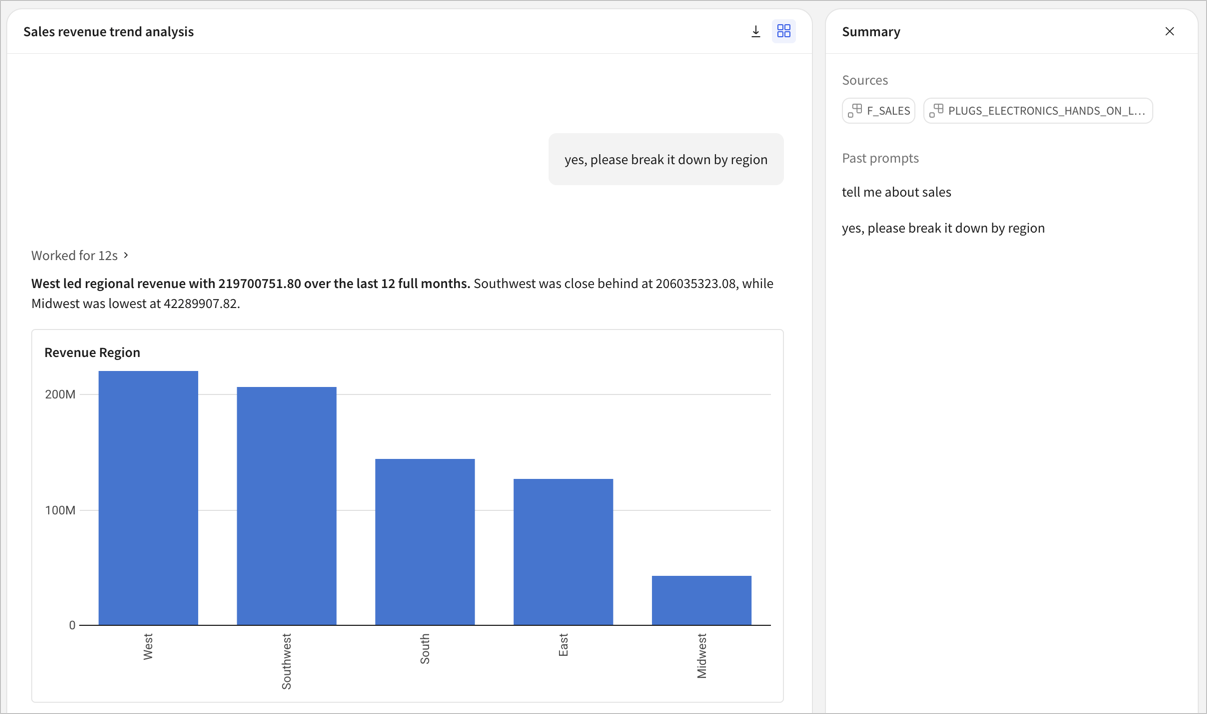Click the South bar in the chart

tap(425, 542)
